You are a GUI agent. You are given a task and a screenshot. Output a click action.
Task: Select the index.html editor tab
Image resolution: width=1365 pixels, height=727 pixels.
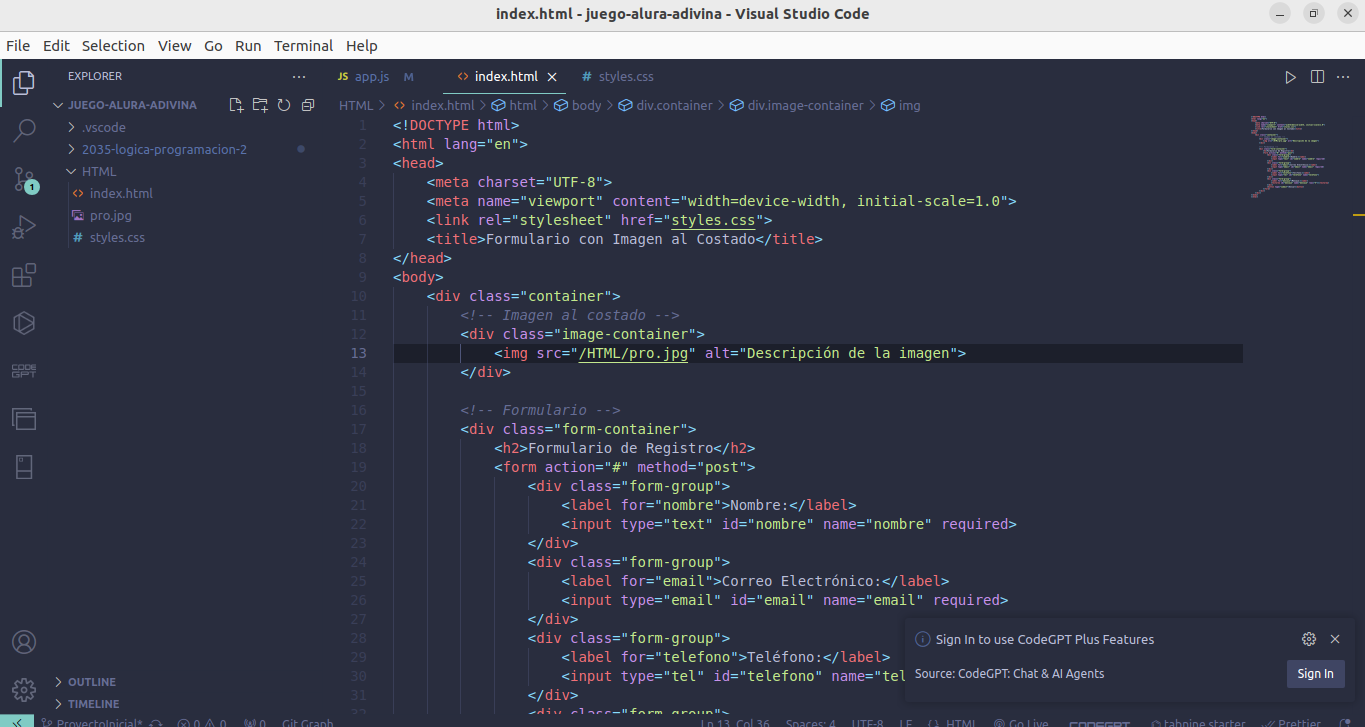pyautogui.click(x=506, y=77)
